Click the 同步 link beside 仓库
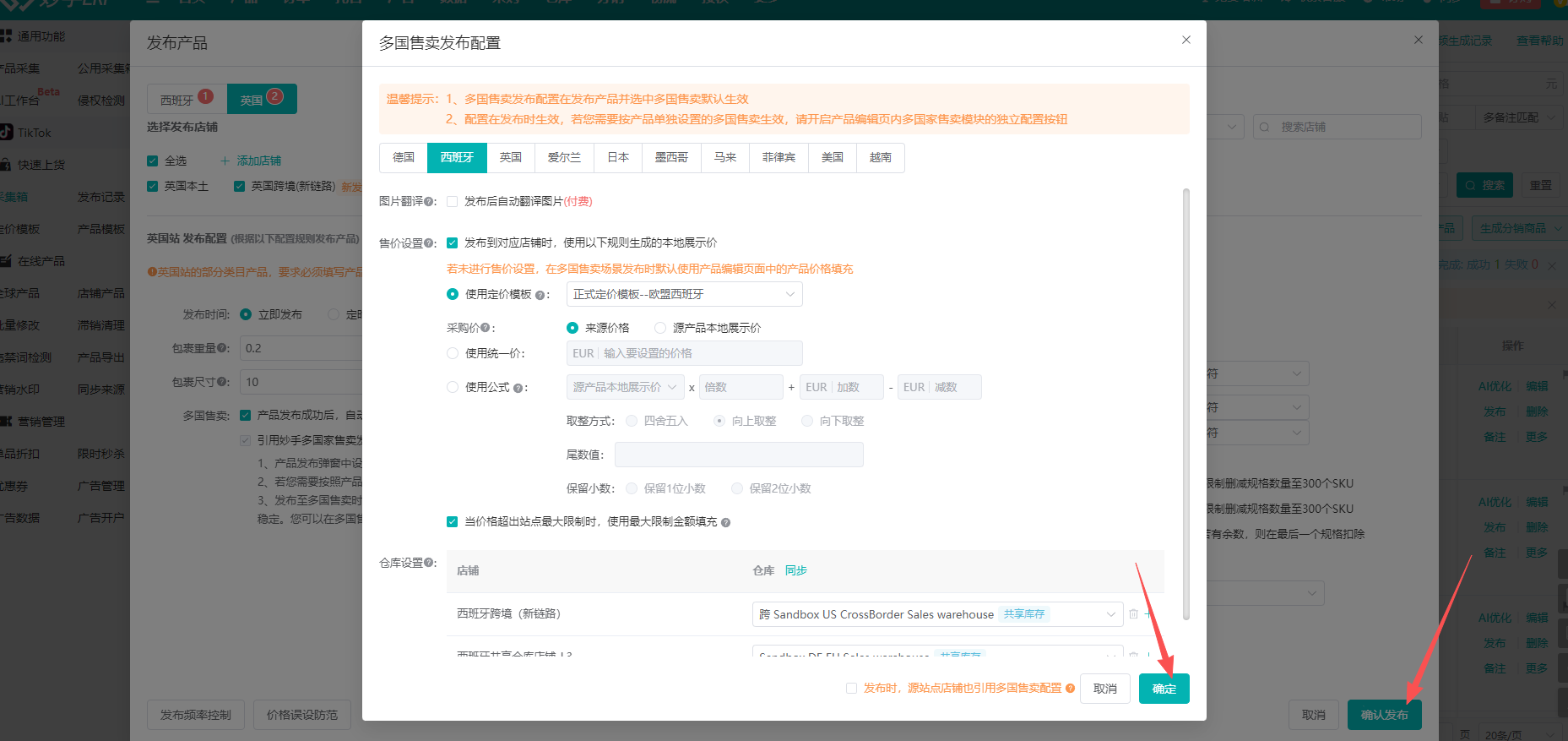 coord(795,571)
